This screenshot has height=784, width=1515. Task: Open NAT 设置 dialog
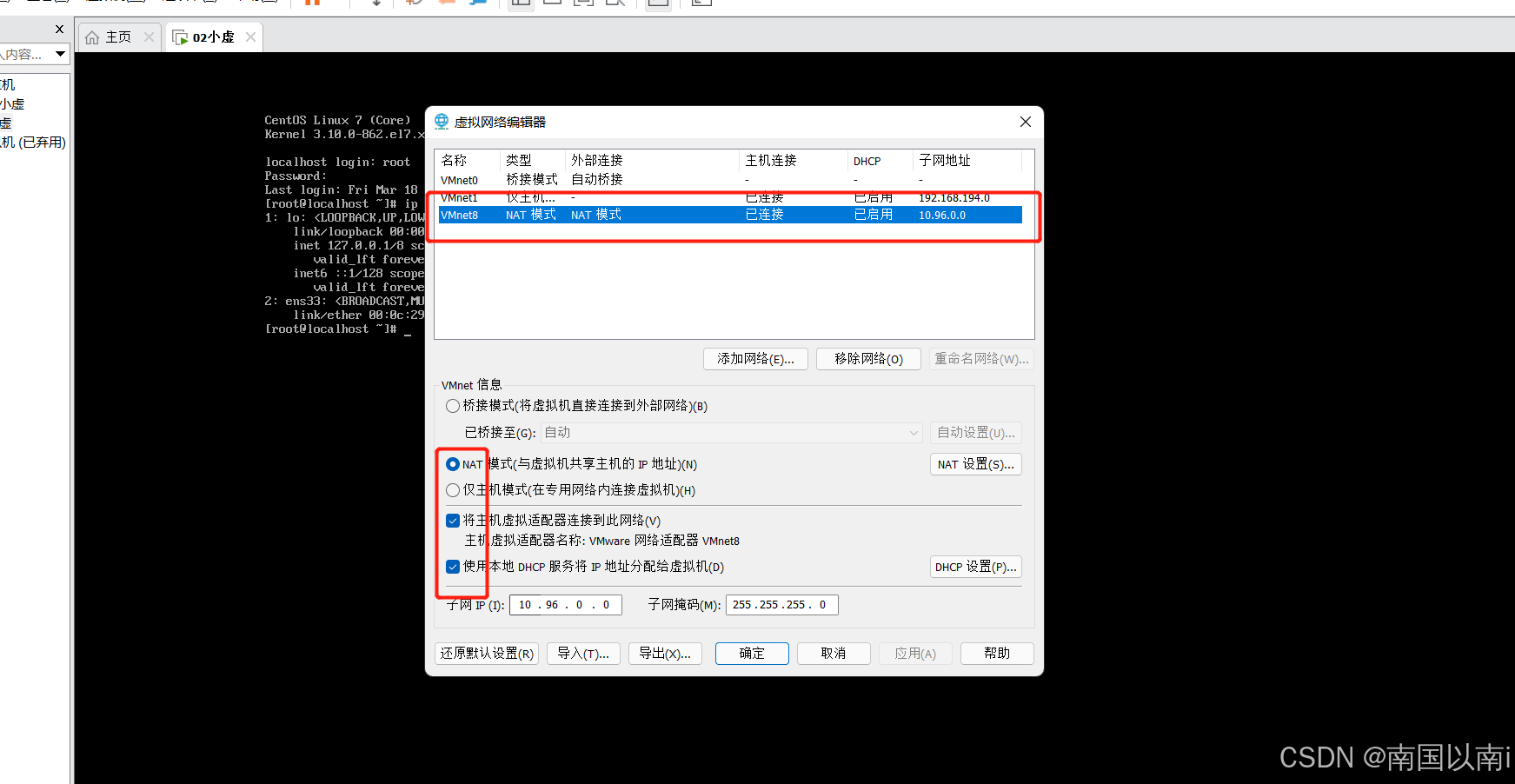[975, 465]
